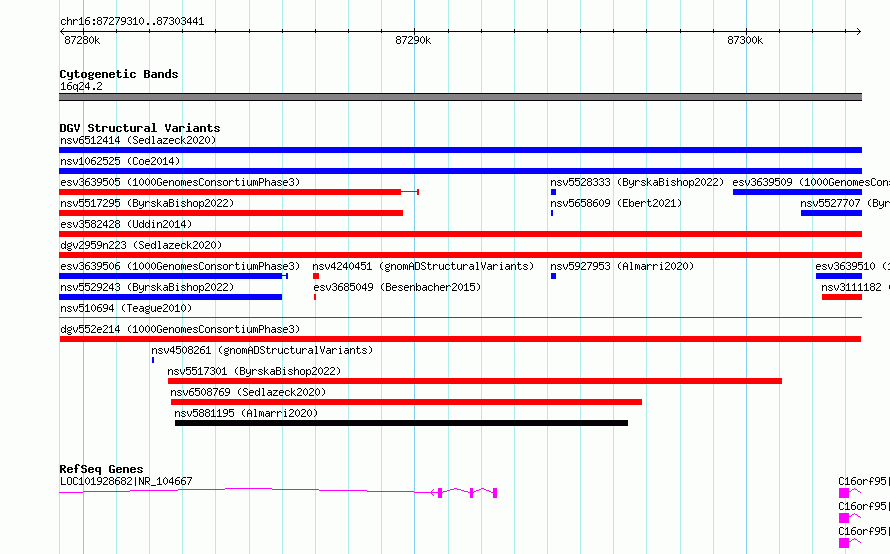Click the nsv4508261 (gnomADStructuralVariants) label
This screenshot has width=890, height=554.
pyautogui.click(x=262, y=350)
